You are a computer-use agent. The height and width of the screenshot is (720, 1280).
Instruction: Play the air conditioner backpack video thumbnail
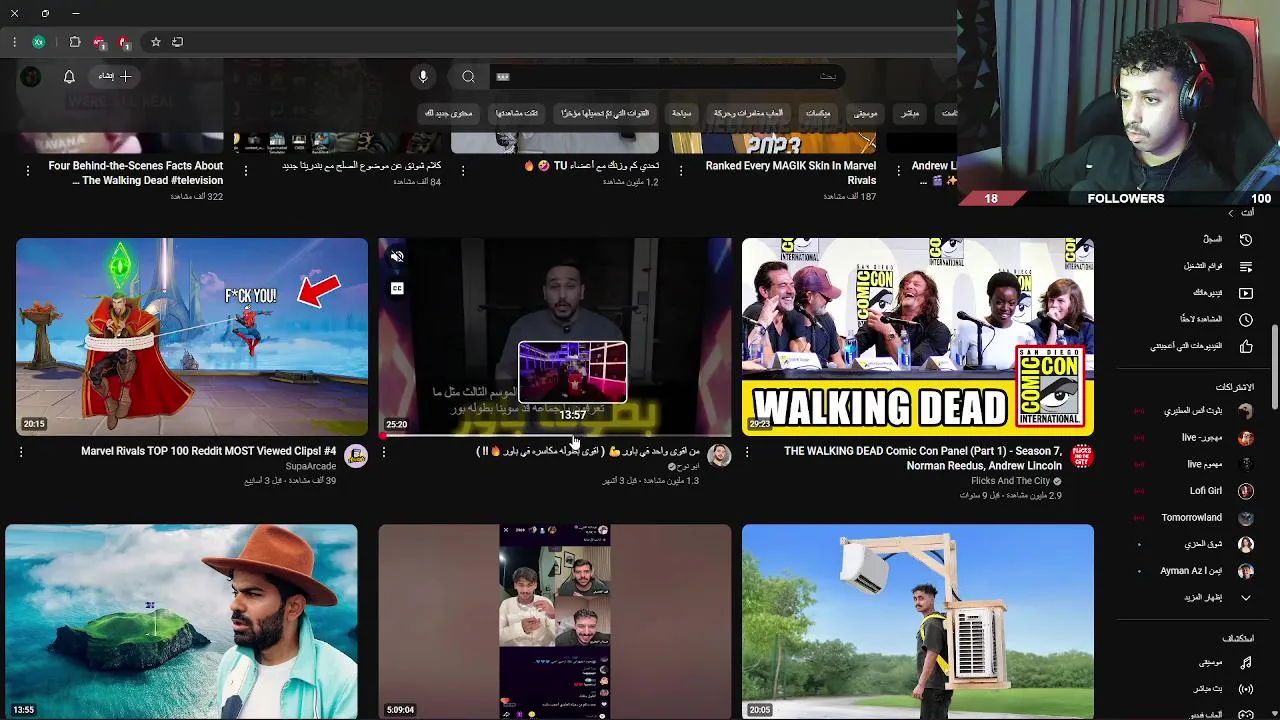point(918,622)
